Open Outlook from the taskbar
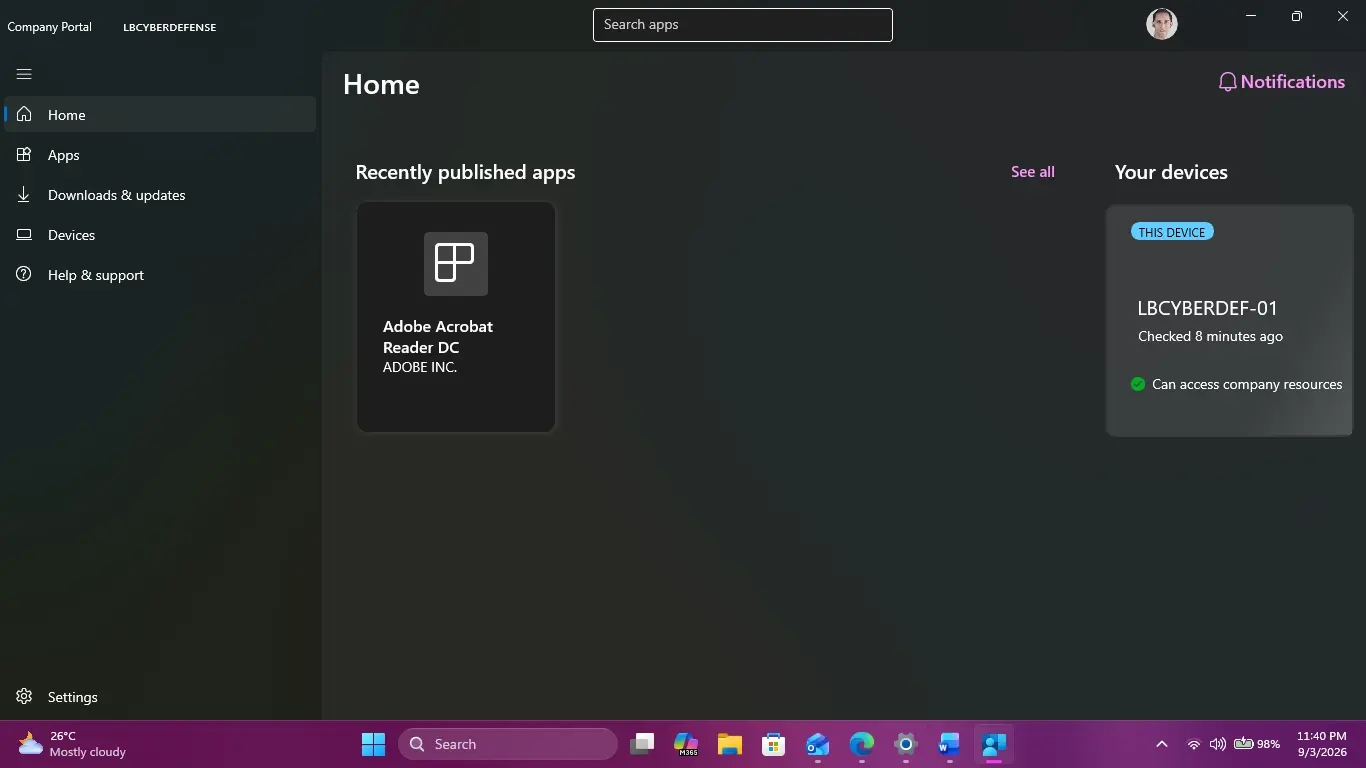The height and width of the screenshot is (768, 1366). [x=818, y=744]
